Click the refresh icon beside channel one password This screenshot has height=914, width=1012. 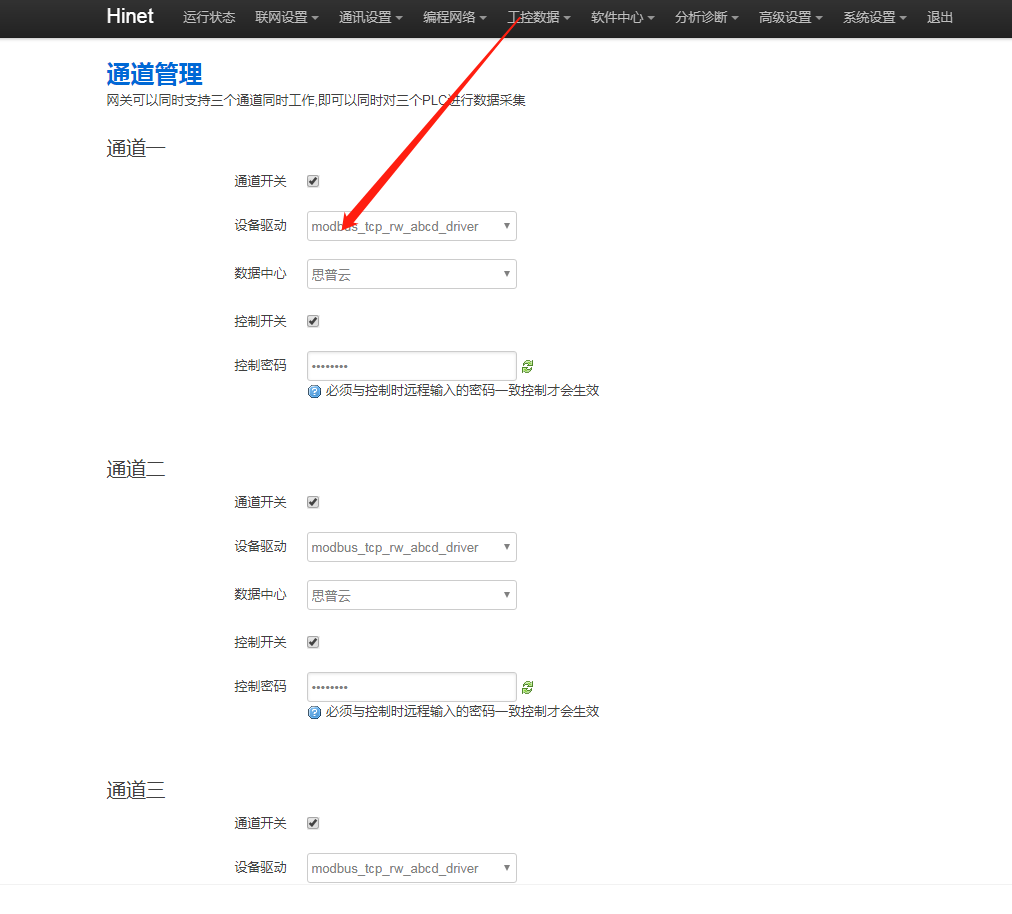pyautogui.click(x=528, y=367)
